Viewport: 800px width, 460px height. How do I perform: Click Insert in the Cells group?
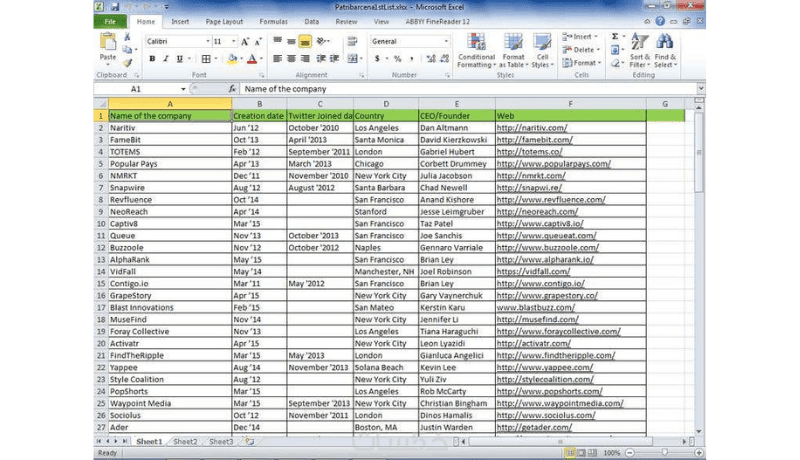point(580,37)
